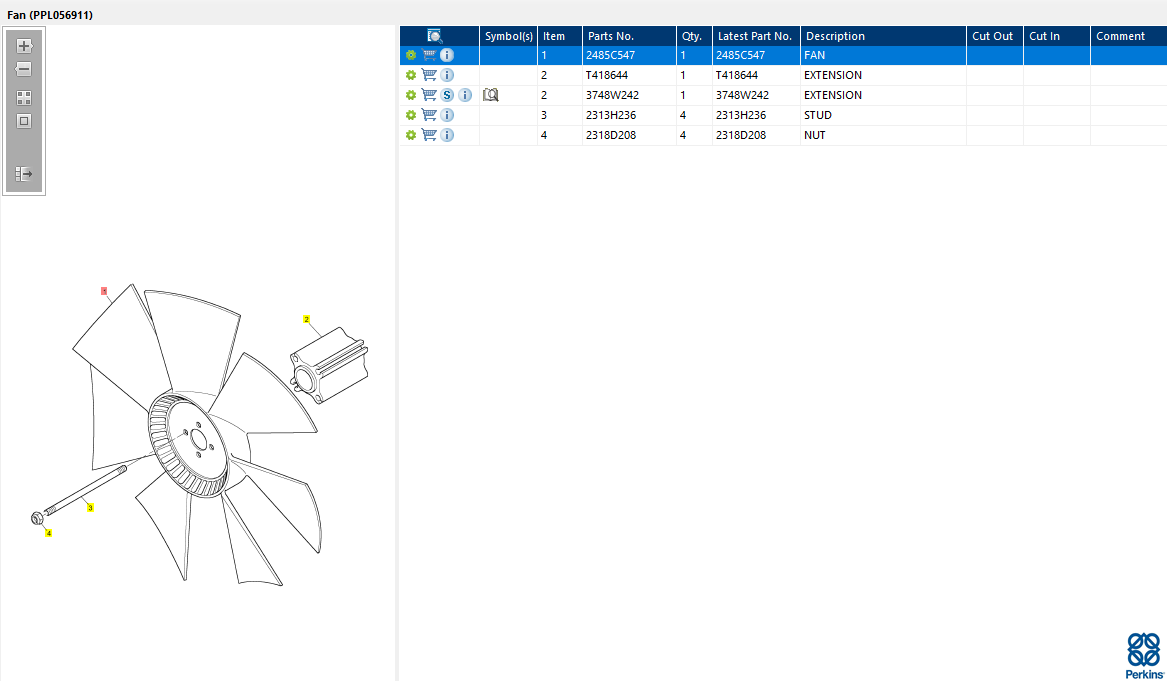
Task: Click the book-magnifier symbol for 3748W242
Action: coord(490,95)
